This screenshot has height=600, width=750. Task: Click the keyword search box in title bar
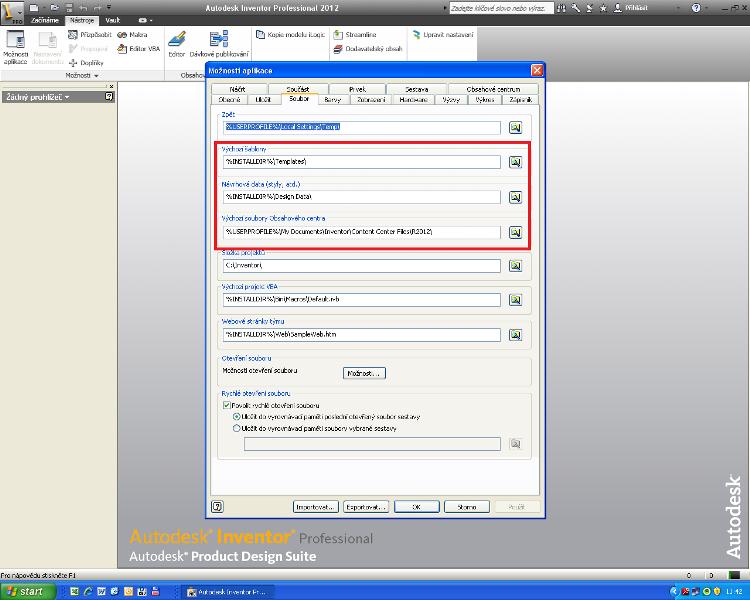(x=501, y=8)
